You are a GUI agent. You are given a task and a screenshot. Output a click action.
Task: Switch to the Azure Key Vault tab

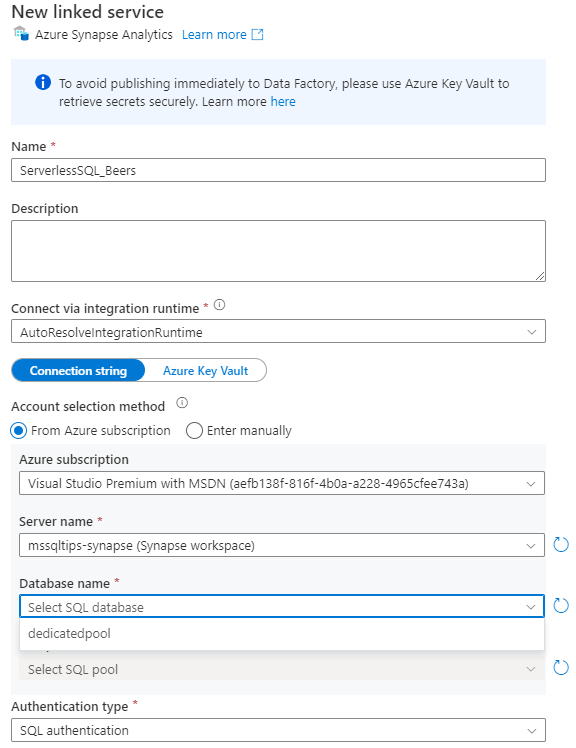pos(206,371)
